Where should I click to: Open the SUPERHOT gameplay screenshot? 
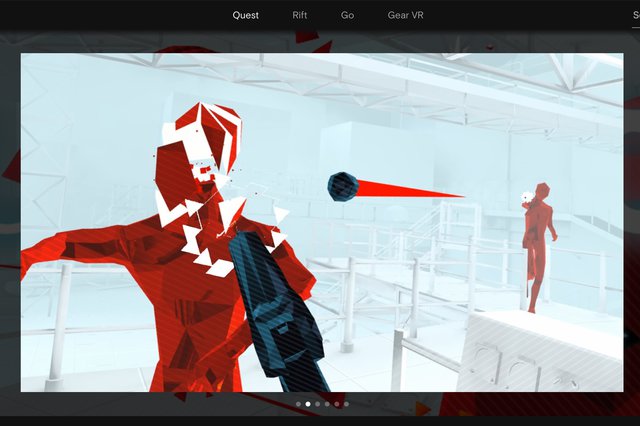(322, 222)
